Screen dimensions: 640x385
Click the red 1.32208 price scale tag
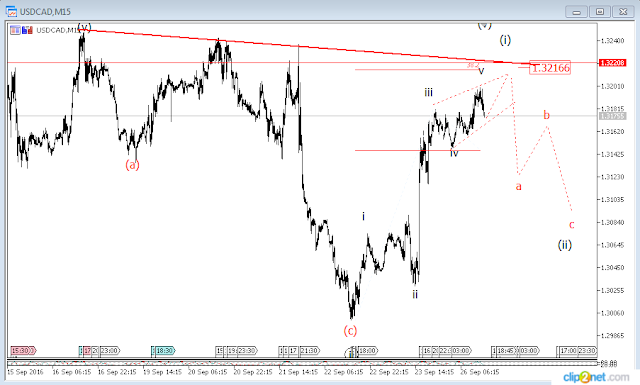[612, 62]
